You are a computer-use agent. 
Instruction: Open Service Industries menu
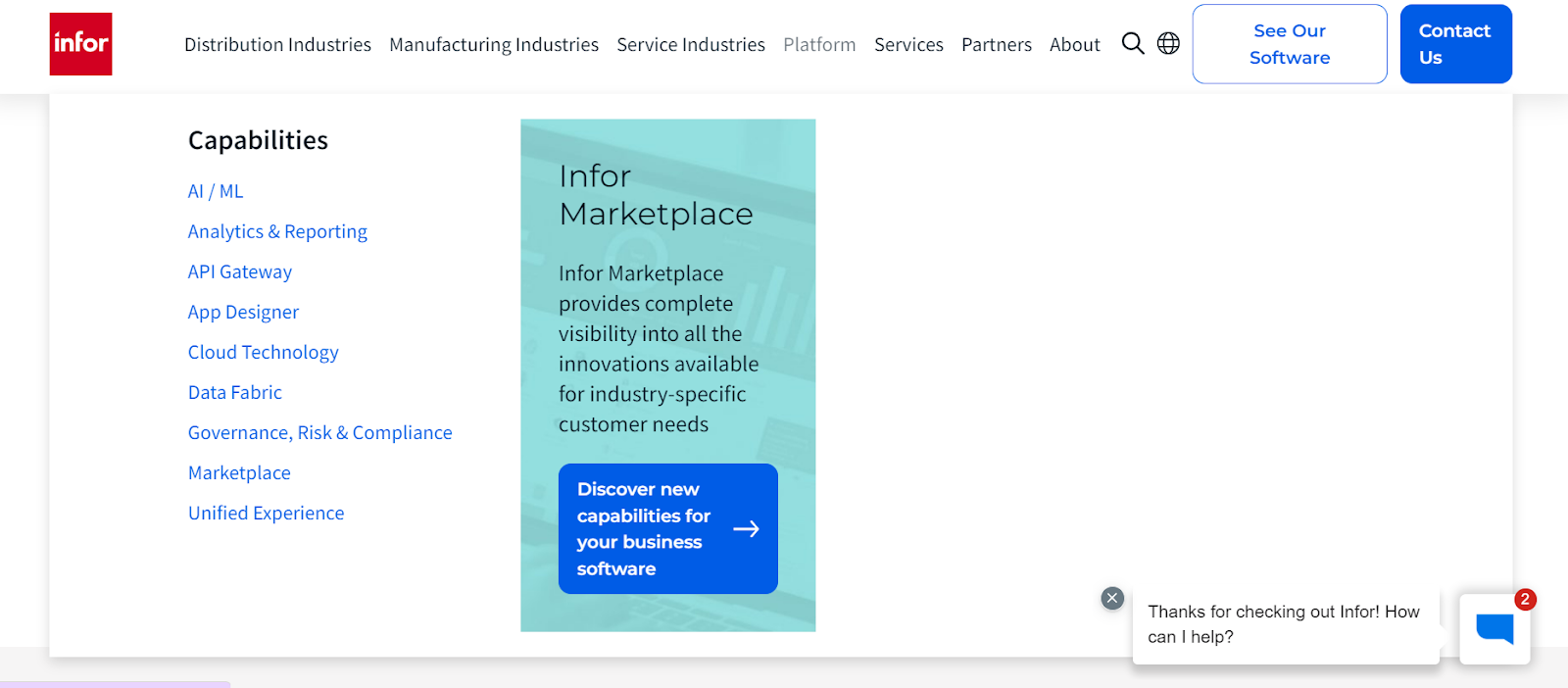click(x=691, y=44)
